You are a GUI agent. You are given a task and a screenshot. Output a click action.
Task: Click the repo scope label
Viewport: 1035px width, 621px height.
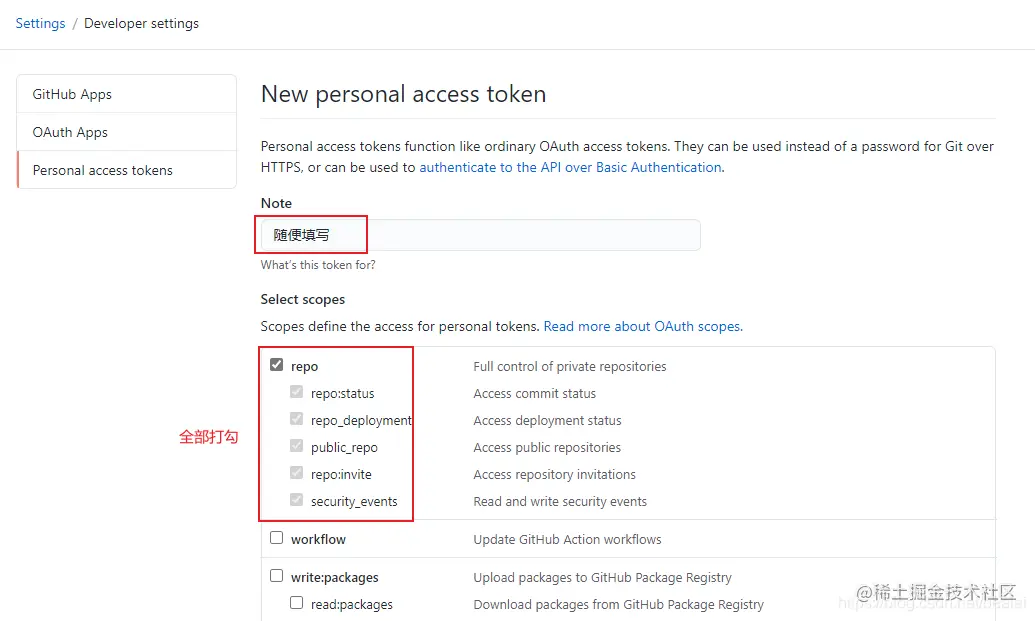(x=304, y=367)
